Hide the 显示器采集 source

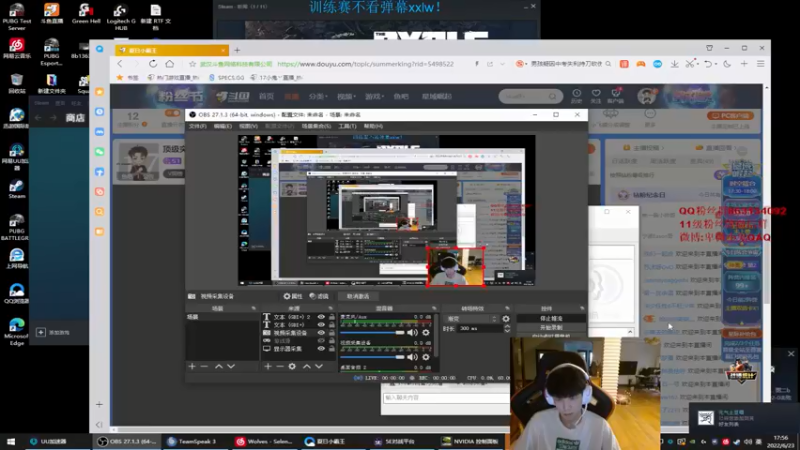(321, 349)
